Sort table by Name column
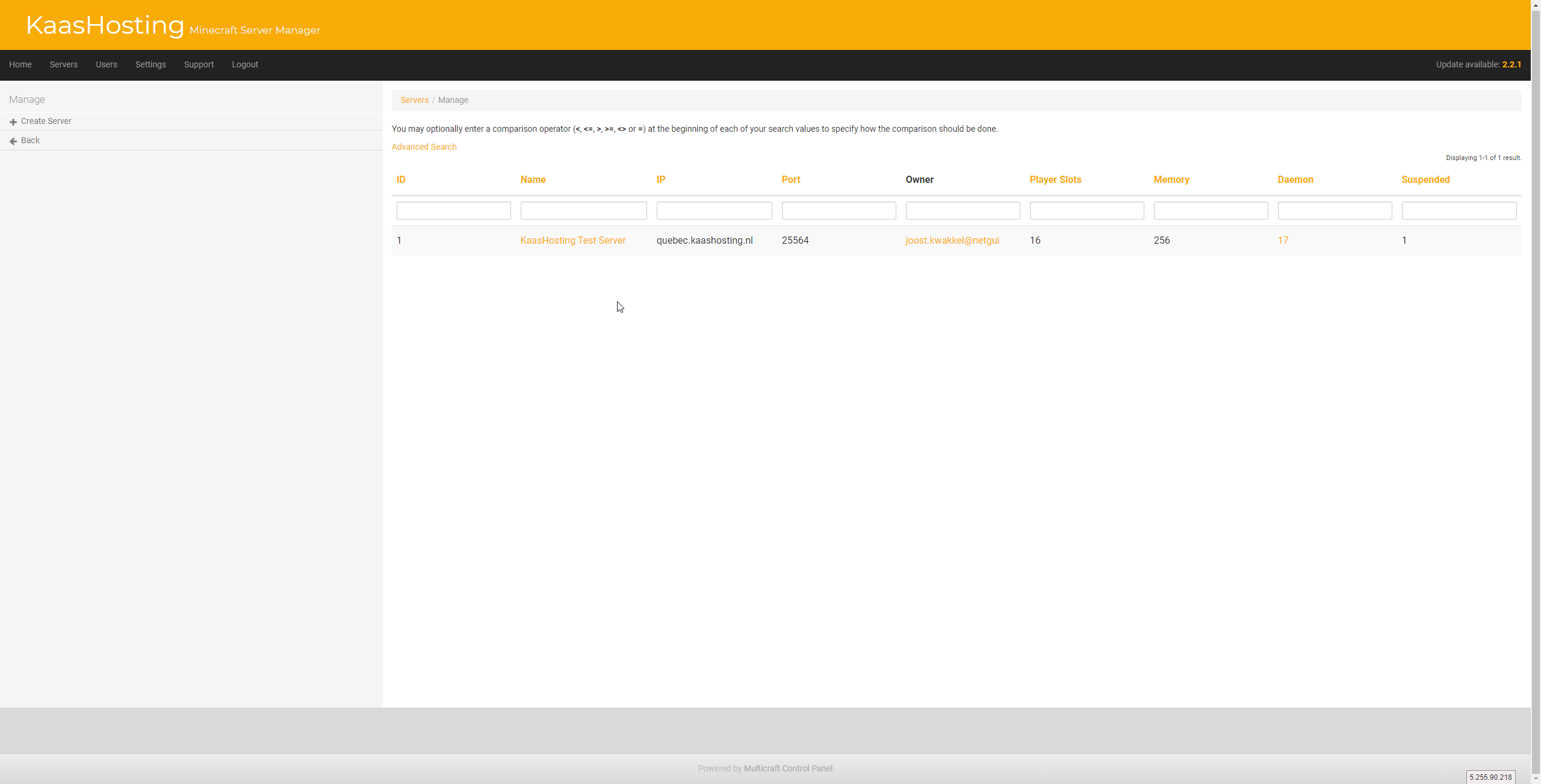This screenshot has width=1541, height=784. (x=533, y=179)
